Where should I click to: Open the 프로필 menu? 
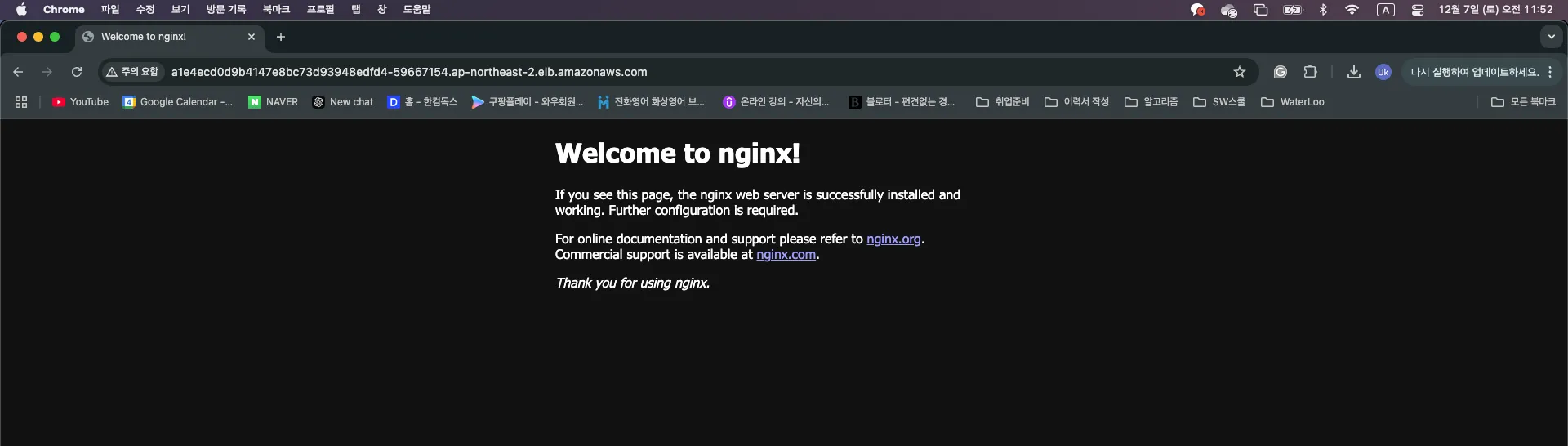320,10
